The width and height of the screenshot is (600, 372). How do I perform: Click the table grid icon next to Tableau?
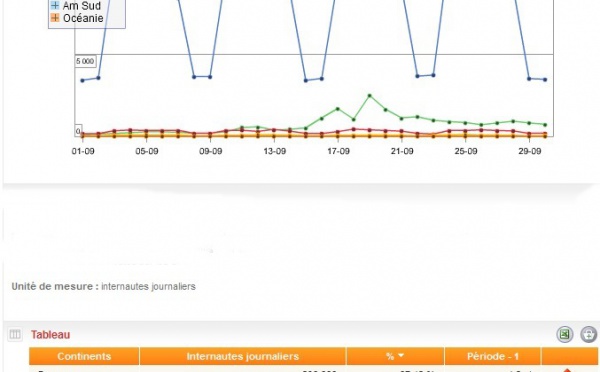coord(15,334)
